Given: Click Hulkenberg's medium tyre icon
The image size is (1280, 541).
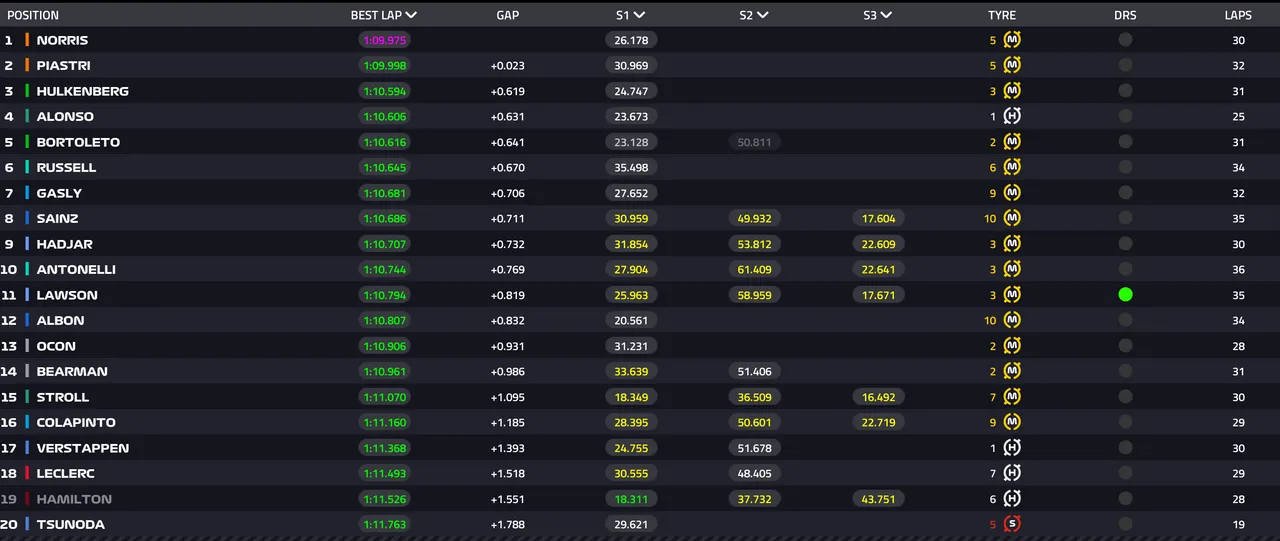Looking at the screenshot, I should coord(1012,91).
